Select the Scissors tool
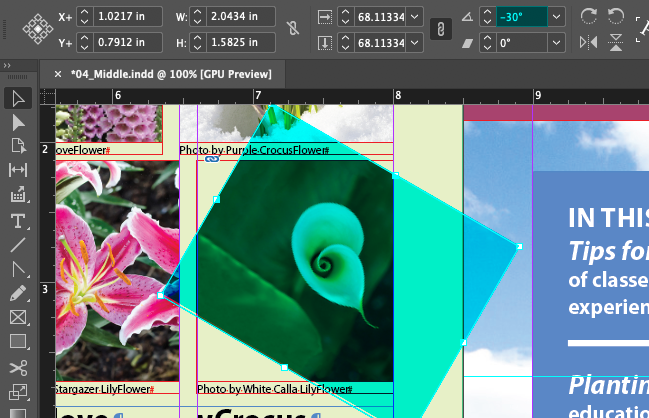This screenshot has width=649, height=418. (18, 368)
